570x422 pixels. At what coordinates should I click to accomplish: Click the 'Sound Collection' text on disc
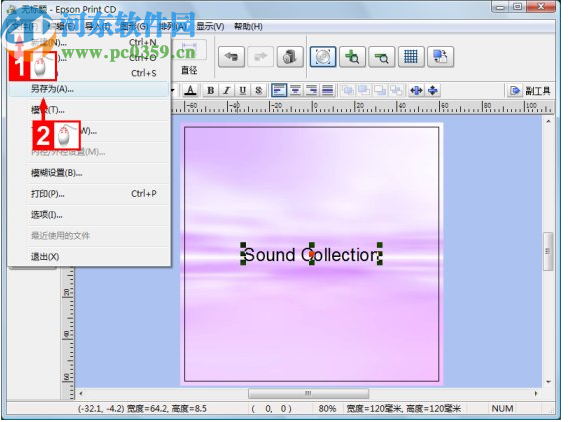[x=312, y=254]
